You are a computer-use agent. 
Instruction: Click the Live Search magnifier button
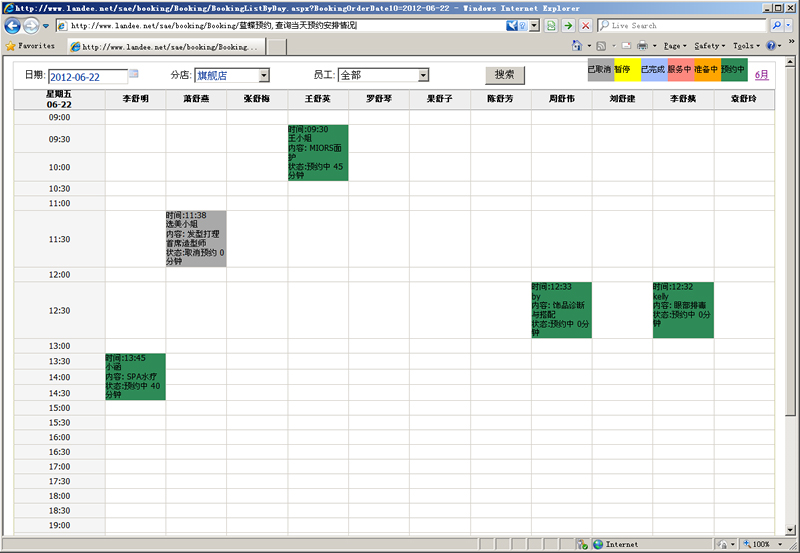[x=776, y=25]
